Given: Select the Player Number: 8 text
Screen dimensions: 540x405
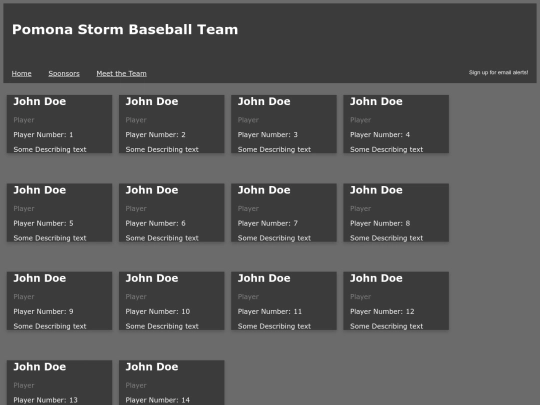Looking at the screenshot, I should (380, 223).
